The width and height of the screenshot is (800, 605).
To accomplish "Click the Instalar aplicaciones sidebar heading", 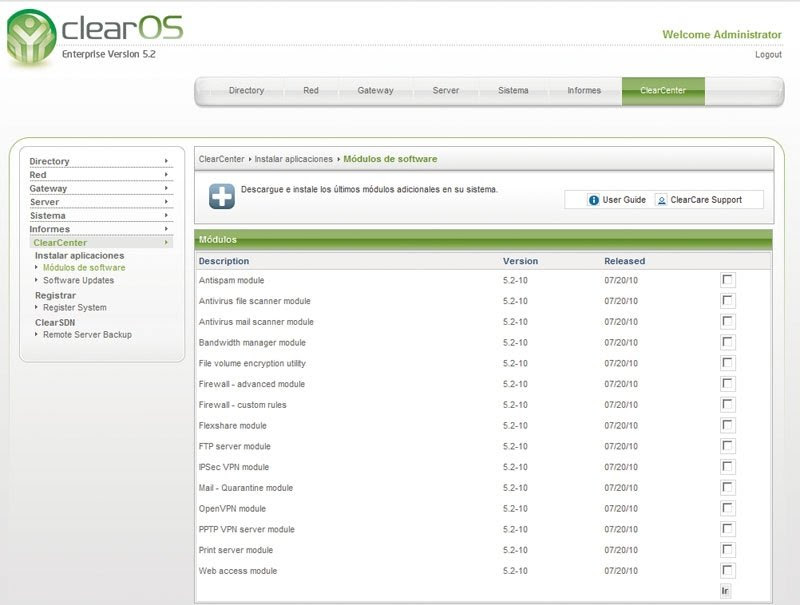I will click(x=80, y=256).
